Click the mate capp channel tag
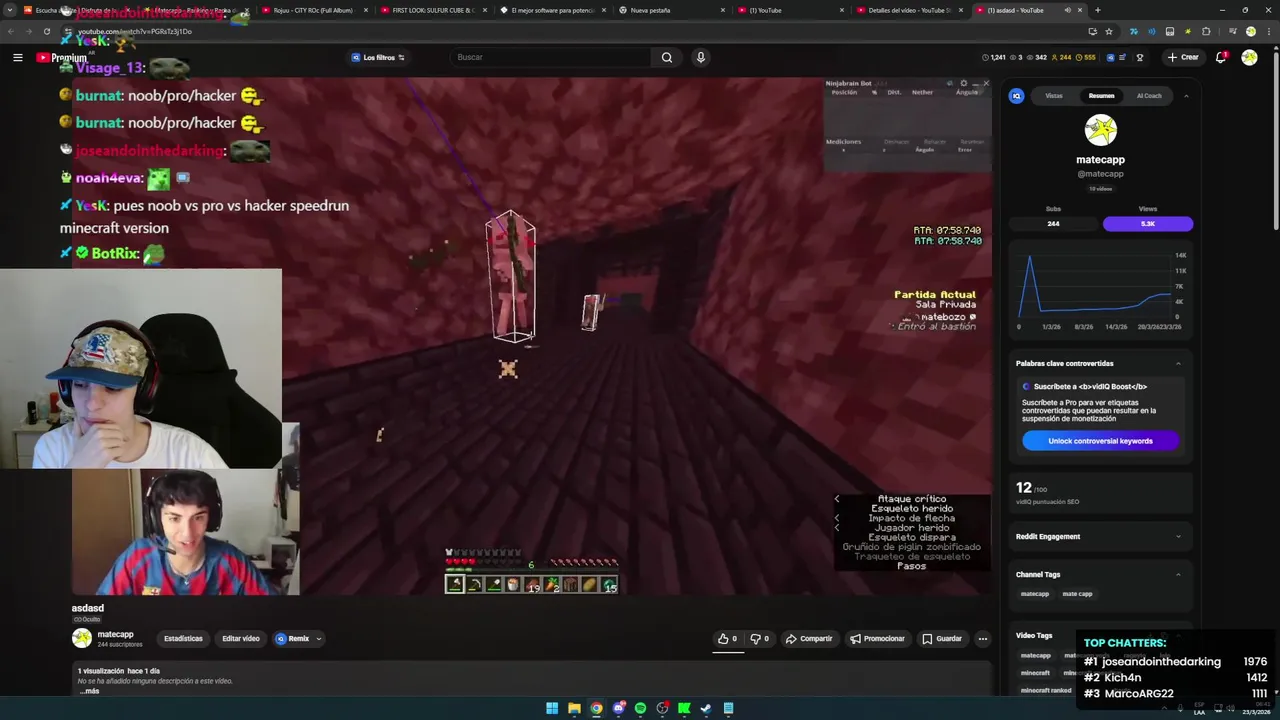 coord(1077,594)
